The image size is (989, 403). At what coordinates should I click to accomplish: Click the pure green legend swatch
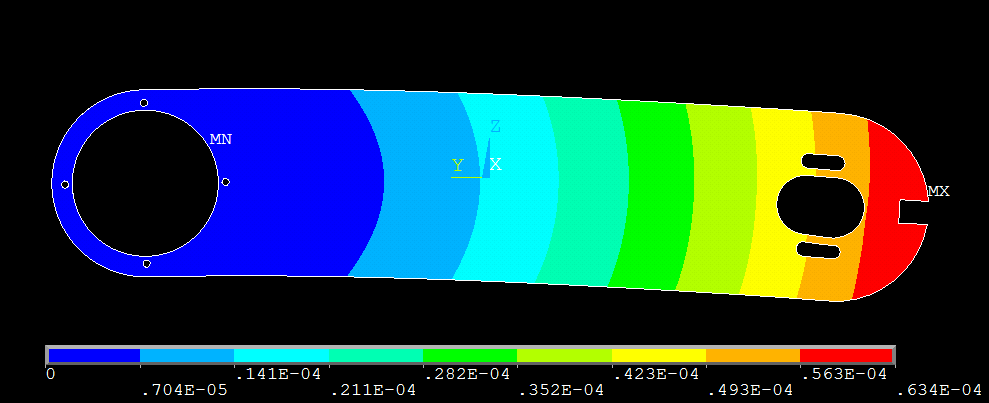[x=469, y=355]
